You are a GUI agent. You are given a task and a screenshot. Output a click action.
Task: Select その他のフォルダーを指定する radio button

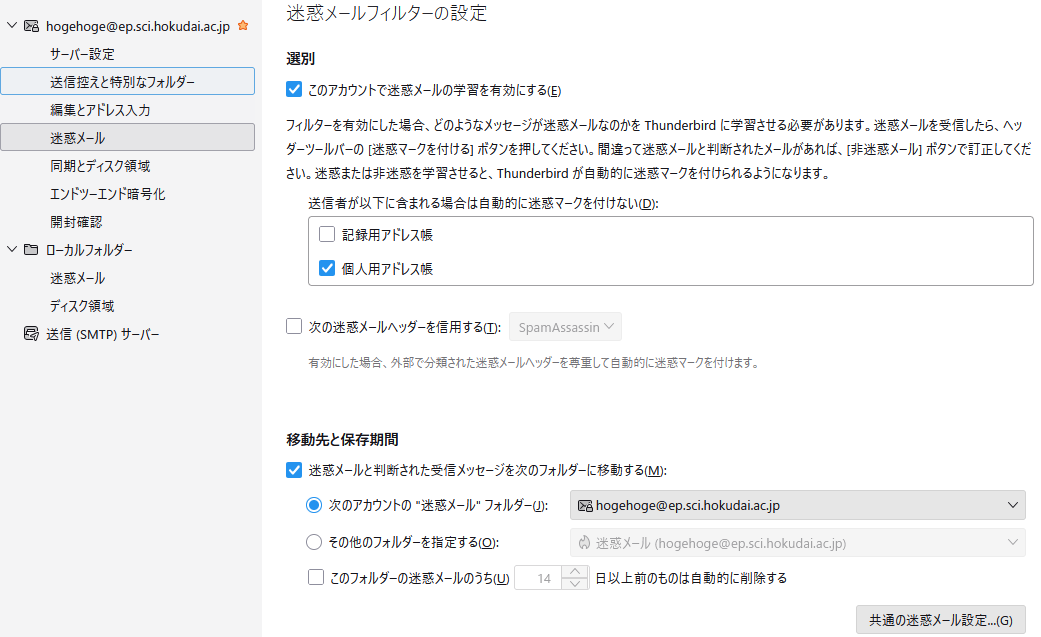tap(314, 542)
